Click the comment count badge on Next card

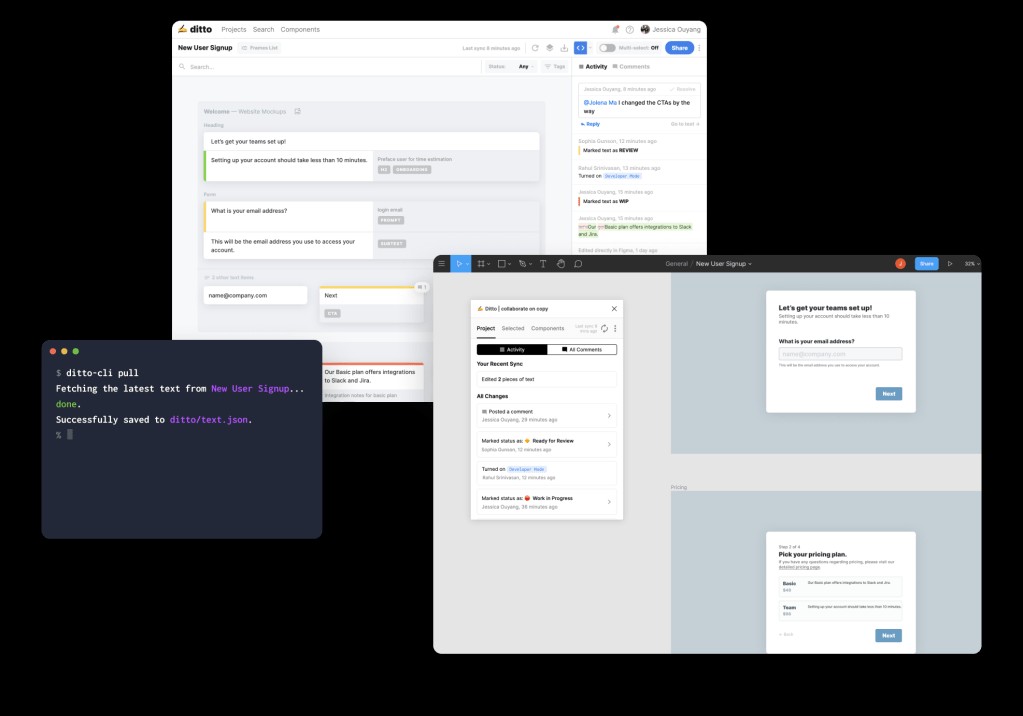click(421, 287)
